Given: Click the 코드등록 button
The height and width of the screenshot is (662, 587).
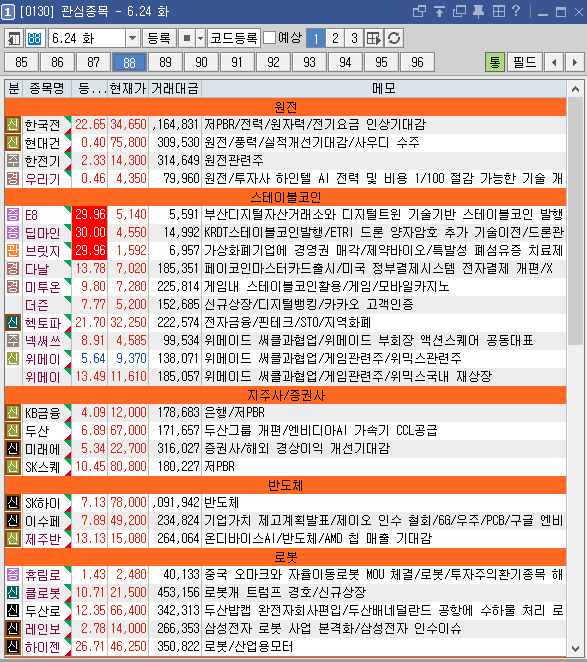Looking at the screenshot, I should coord(234,38).
